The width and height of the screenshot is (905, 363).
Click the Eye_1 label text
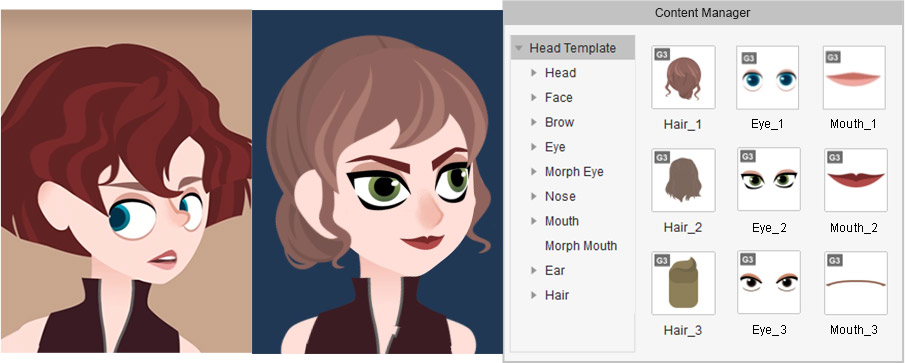[768, 124]
